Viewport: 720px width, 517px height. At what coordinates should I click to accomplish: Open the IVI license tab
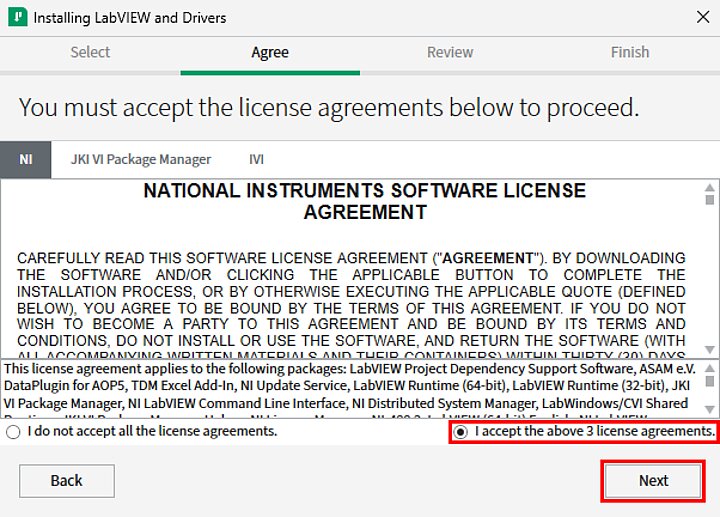pos(256,159)
